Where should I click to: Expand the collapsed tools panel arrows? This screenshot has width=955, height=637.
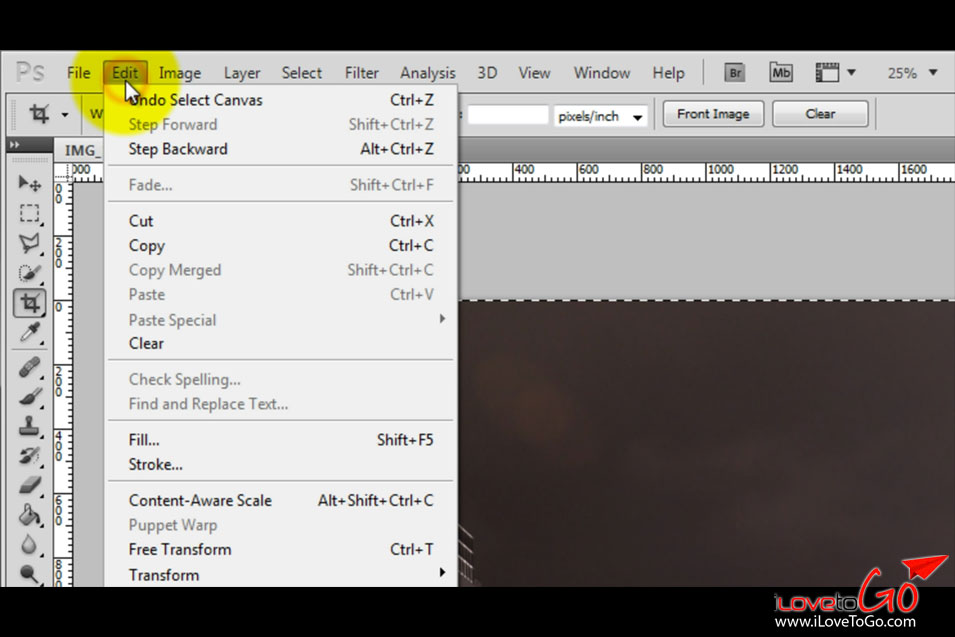click(x=15, y=145)
